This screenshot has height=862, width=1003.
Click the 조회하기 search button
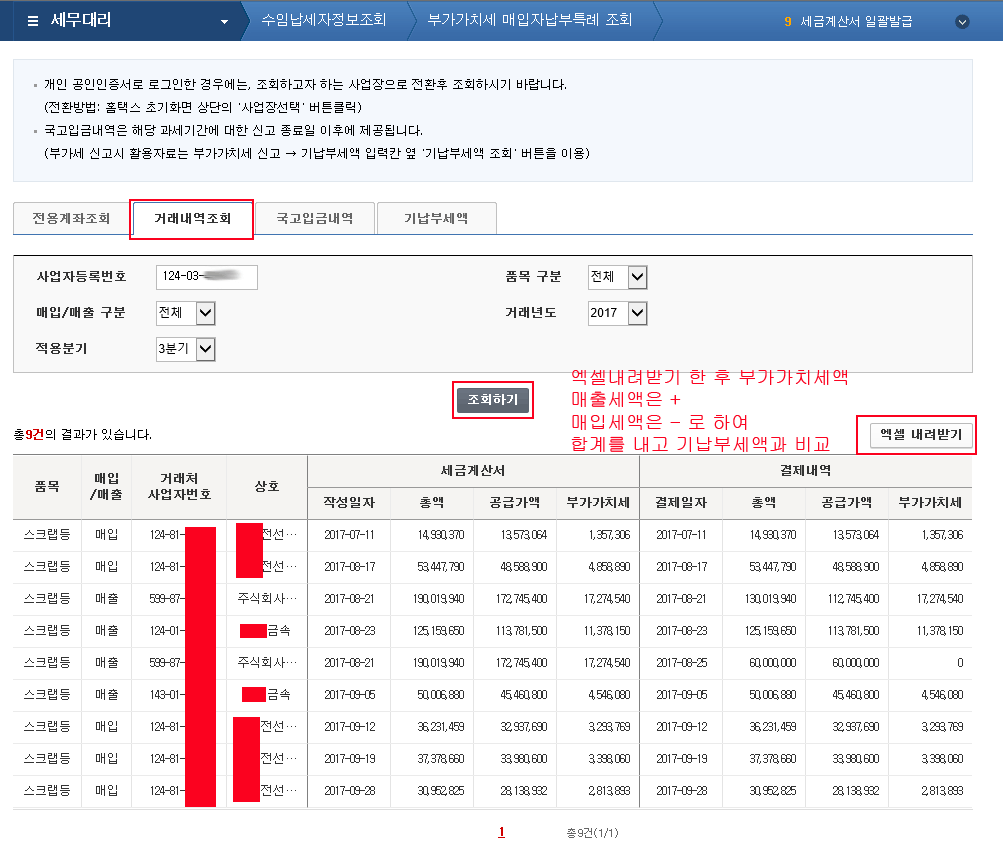[492, 400]
